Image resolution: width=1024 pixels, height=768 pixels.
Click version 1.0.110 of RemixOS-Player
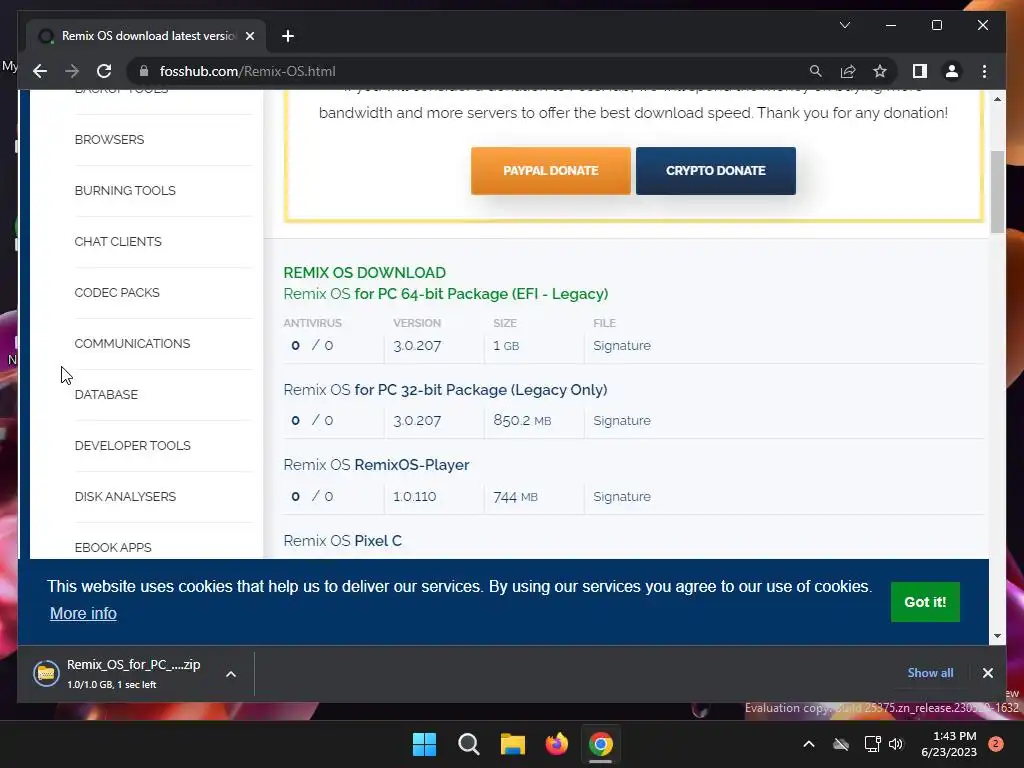414,496
